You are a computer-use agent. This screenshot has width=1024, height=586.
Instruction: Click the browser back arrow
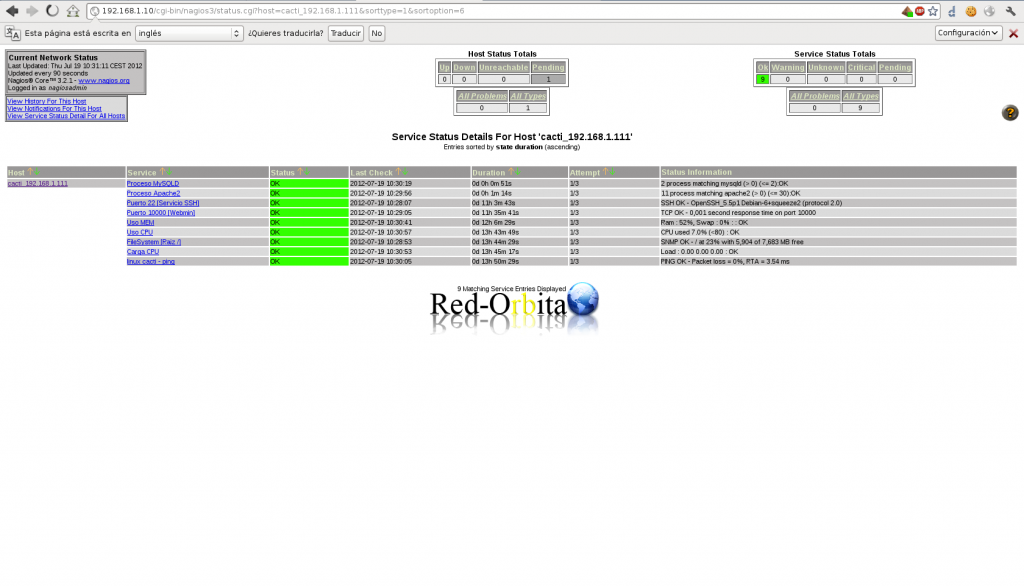coord(12,11)
